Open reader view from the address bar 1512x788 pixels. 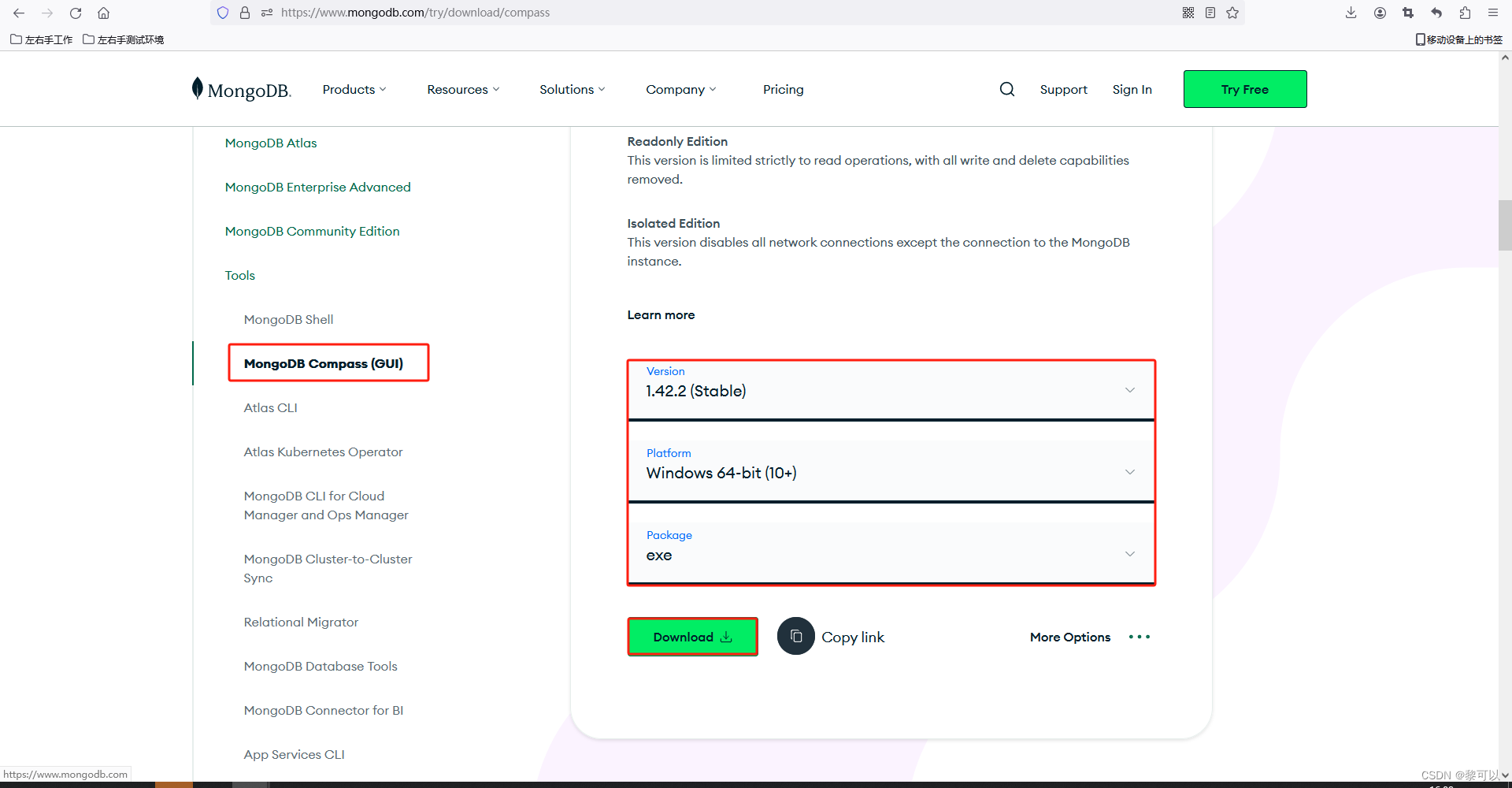(x=1210, y=13)
